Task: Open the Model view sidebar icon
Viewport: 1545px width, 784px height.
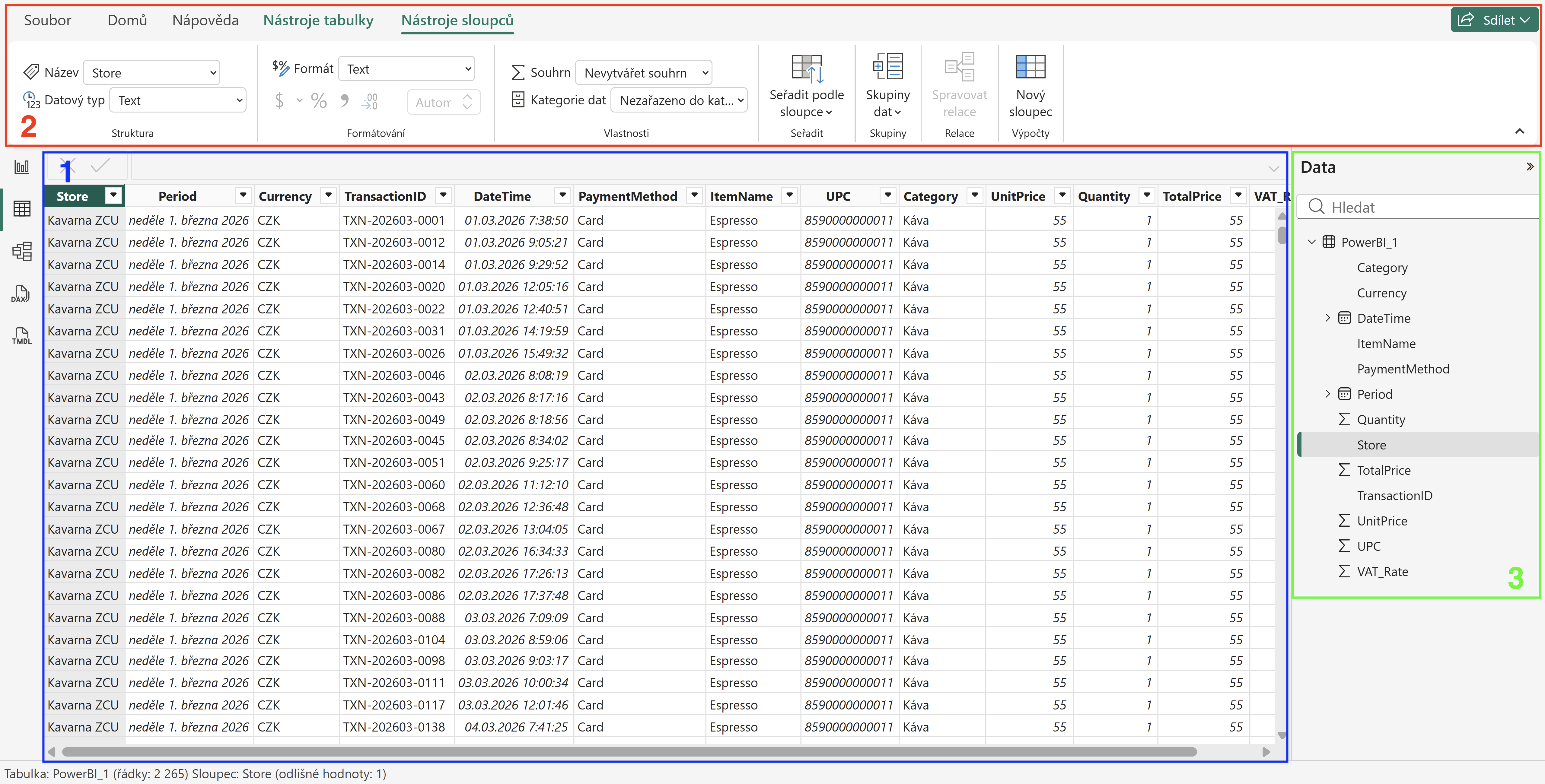Action: click(22, 251)
